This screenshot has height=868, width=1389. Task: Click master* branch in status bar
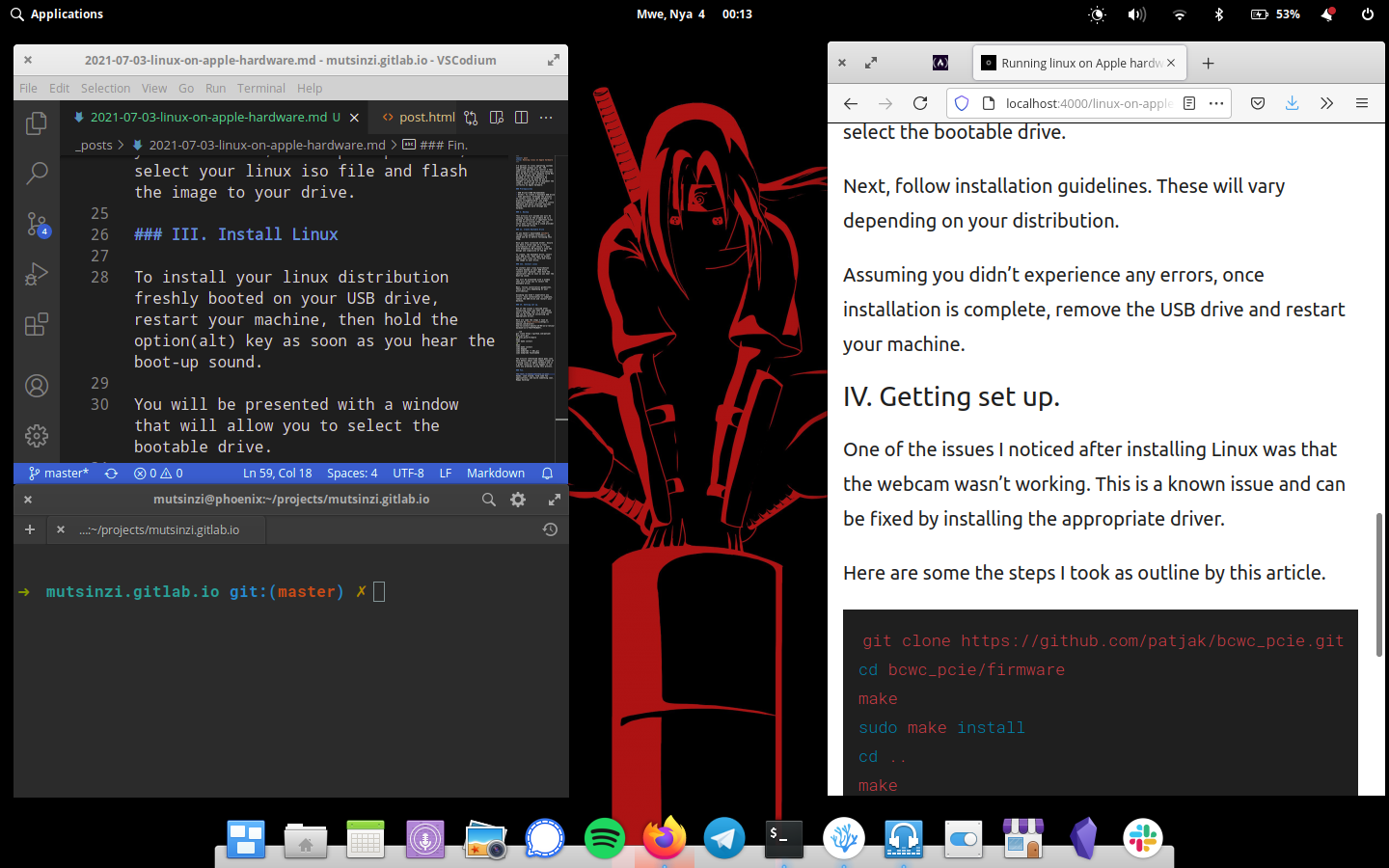[59, 474]
